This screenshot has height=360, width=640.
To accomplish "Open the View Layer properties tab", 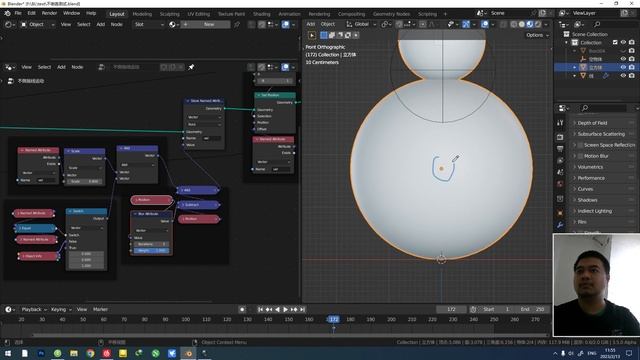I will pos(560,160).
